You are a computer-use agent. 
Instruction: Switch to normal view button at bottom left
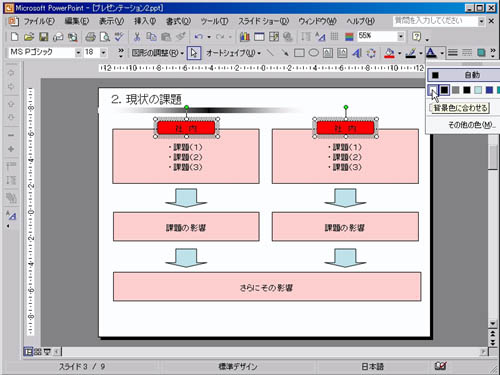point(28,351)
